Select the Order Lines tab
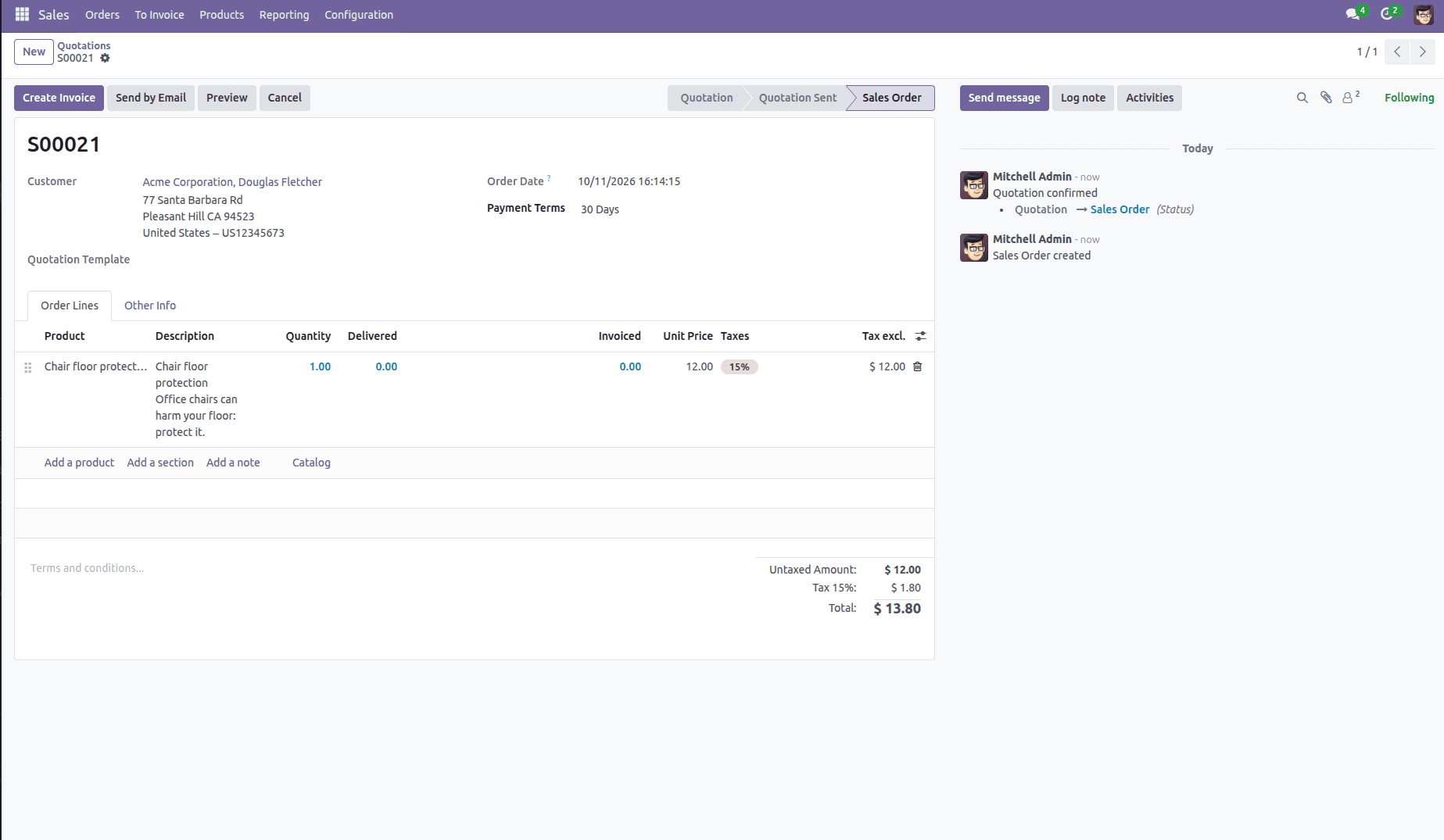The image size is (1444, 840). click(x=70, y=306)
